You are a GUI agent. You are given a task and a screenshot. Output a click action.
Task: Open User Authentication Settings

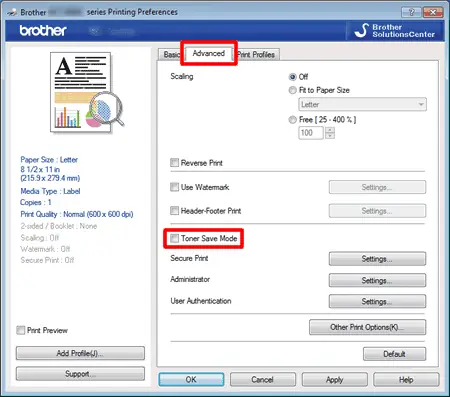377,301
